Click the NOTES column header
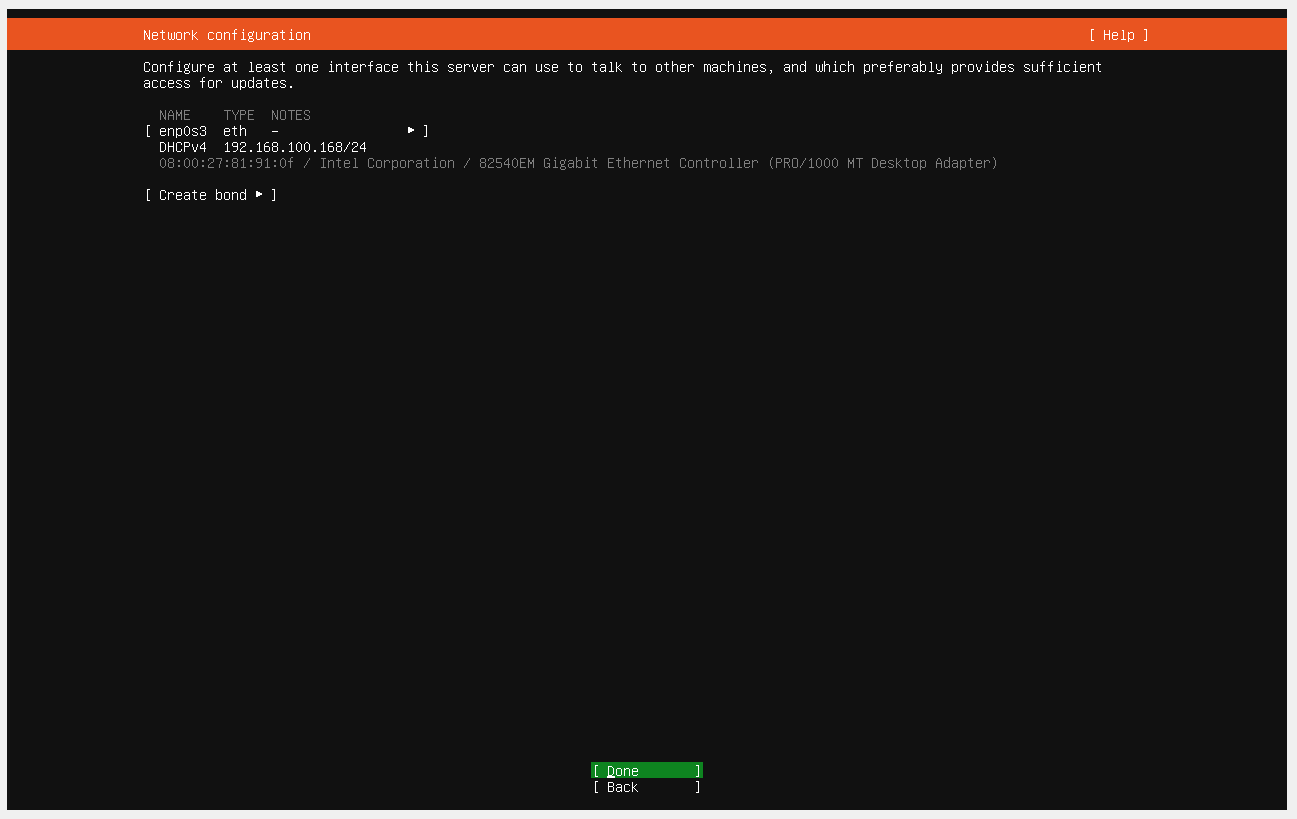The image size is (1297, 819). point(291,115)
